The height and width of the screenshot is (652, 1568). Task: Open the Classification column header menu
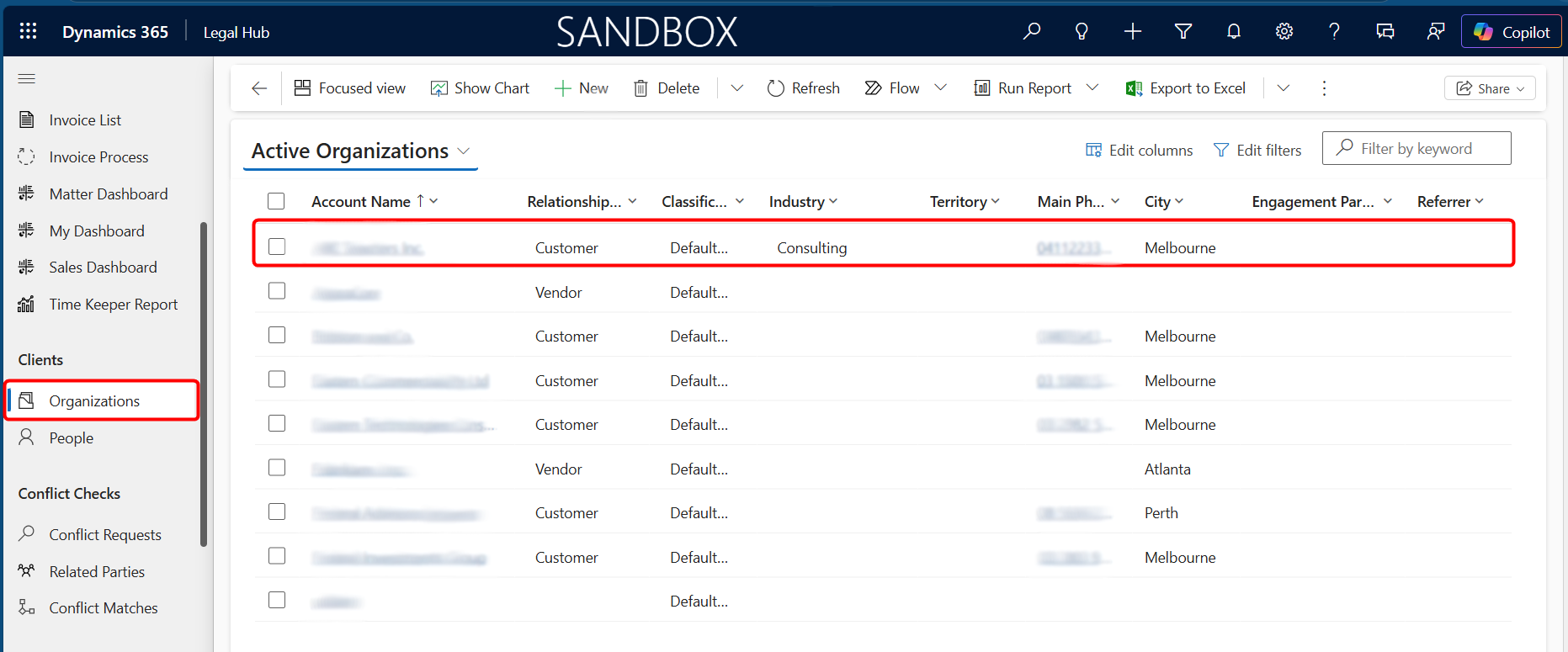click(x=703, y=202)
